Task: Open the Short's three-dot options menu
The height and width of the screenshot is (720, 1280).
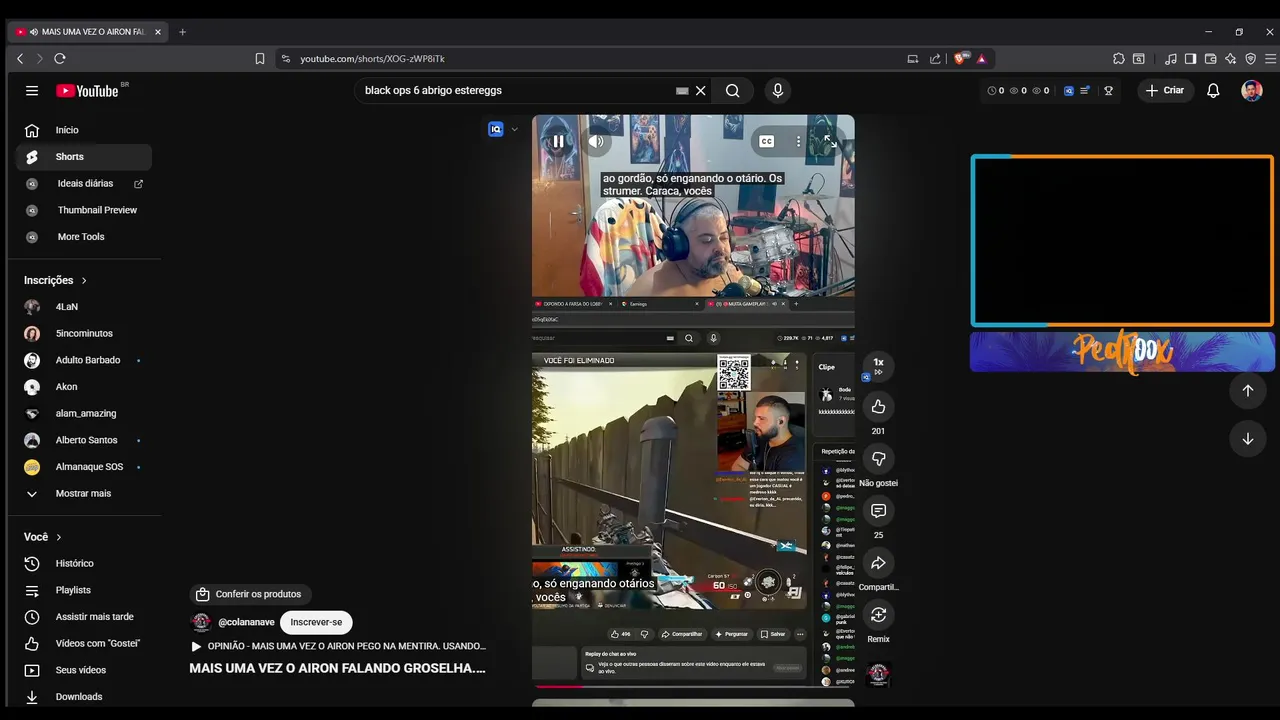Action: [x=798, y=141]
